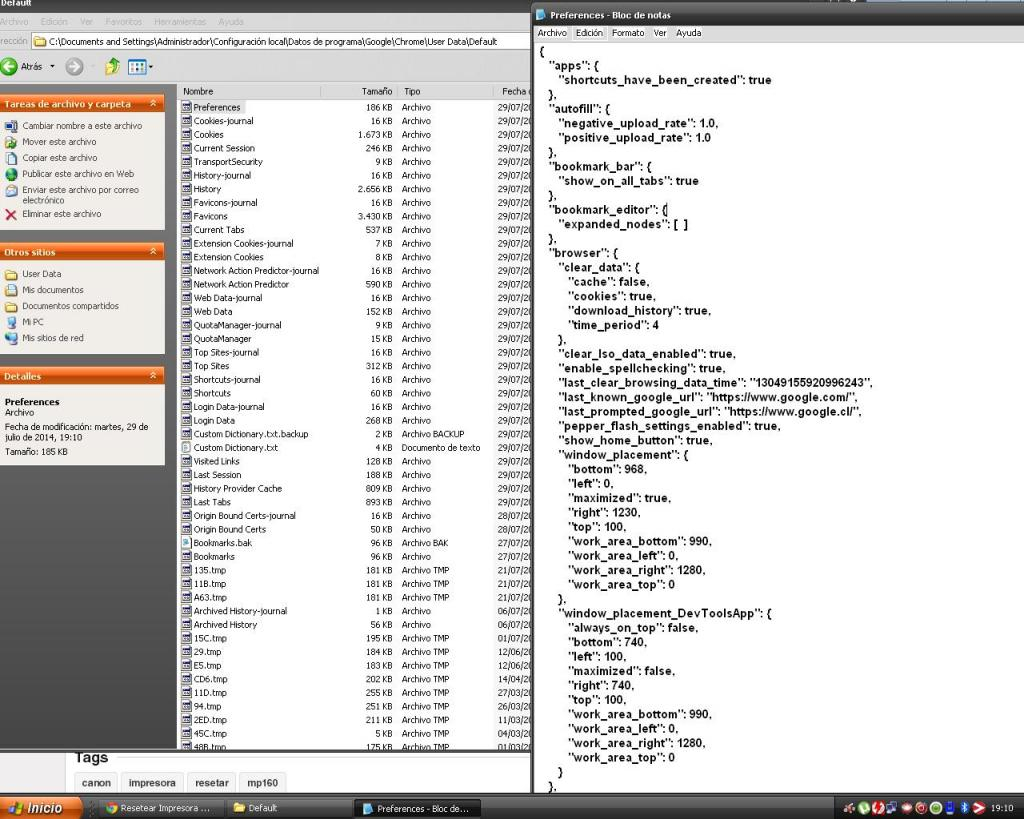The height and width of the screenshot is (819, 1024).
Task: Click the Publicar este archivo en Web icon
Action: click(x=11, y=174)
